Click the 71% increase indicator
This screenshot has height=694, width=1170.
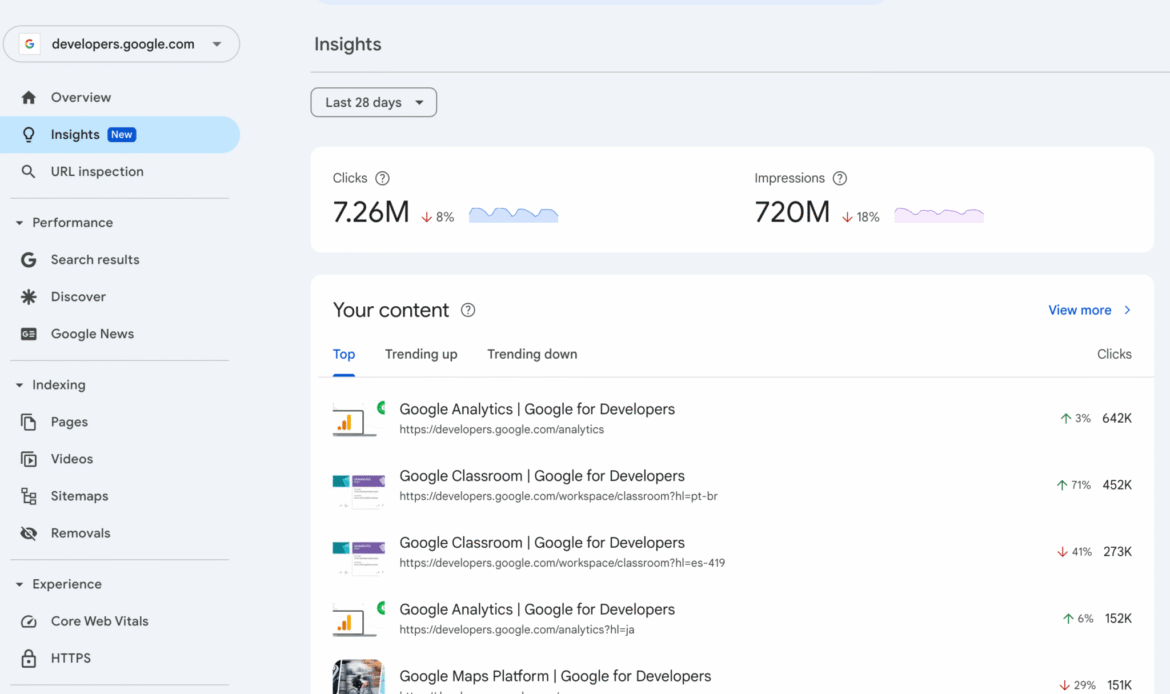pyautogui.click(x=1073, y=485)
